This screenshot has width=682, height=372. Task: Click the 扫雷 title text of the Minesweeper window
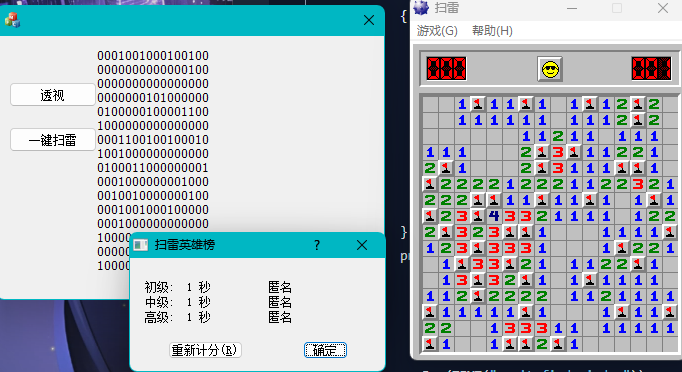tap(447, 8)
